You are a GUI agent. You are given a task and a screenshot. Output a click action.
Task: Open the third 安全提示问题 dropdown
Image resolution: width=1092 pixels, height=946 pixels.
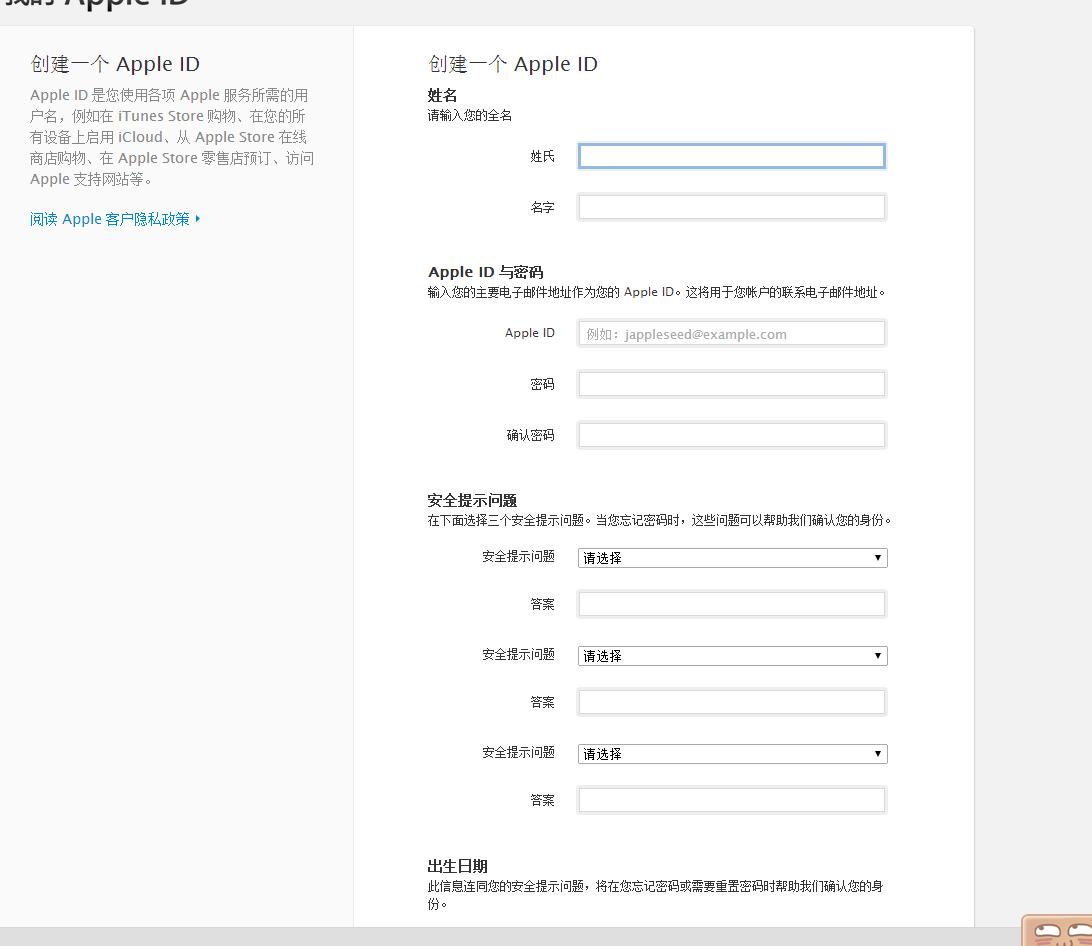(733, 754)
